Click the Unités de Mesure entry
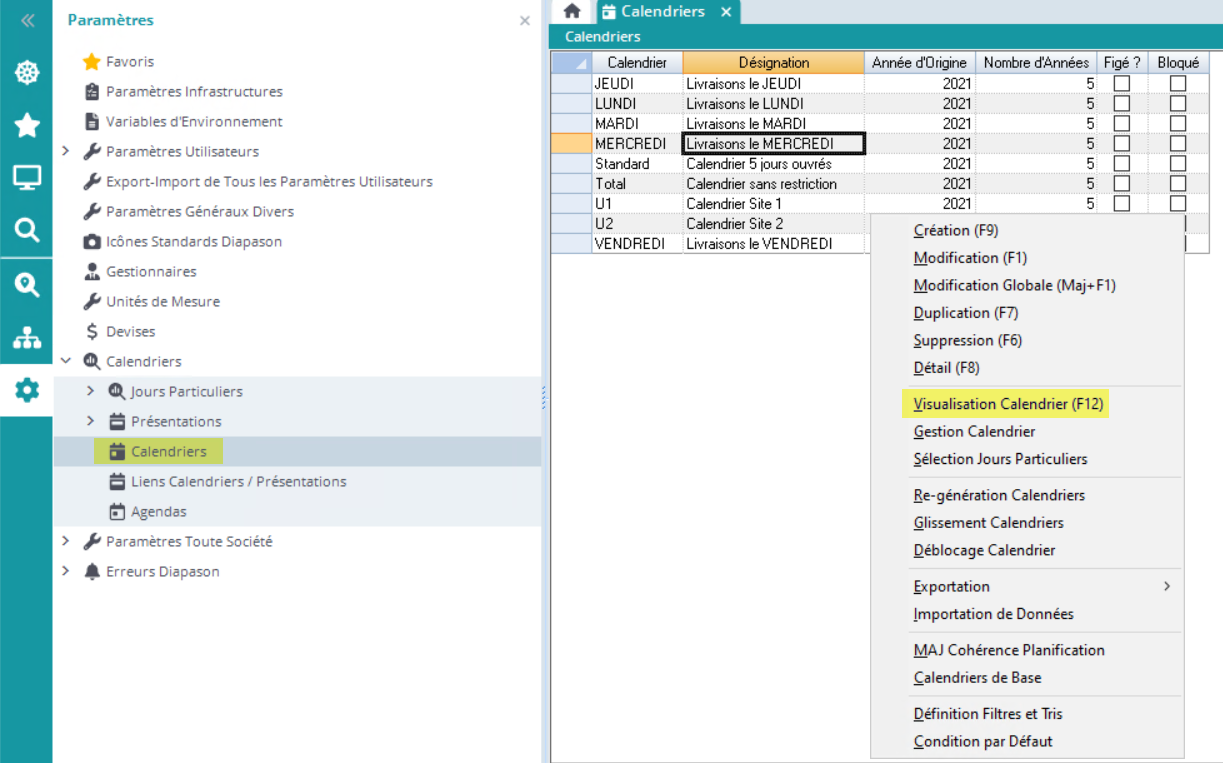Screen dimensions: 1223x763 pos(162,301)
